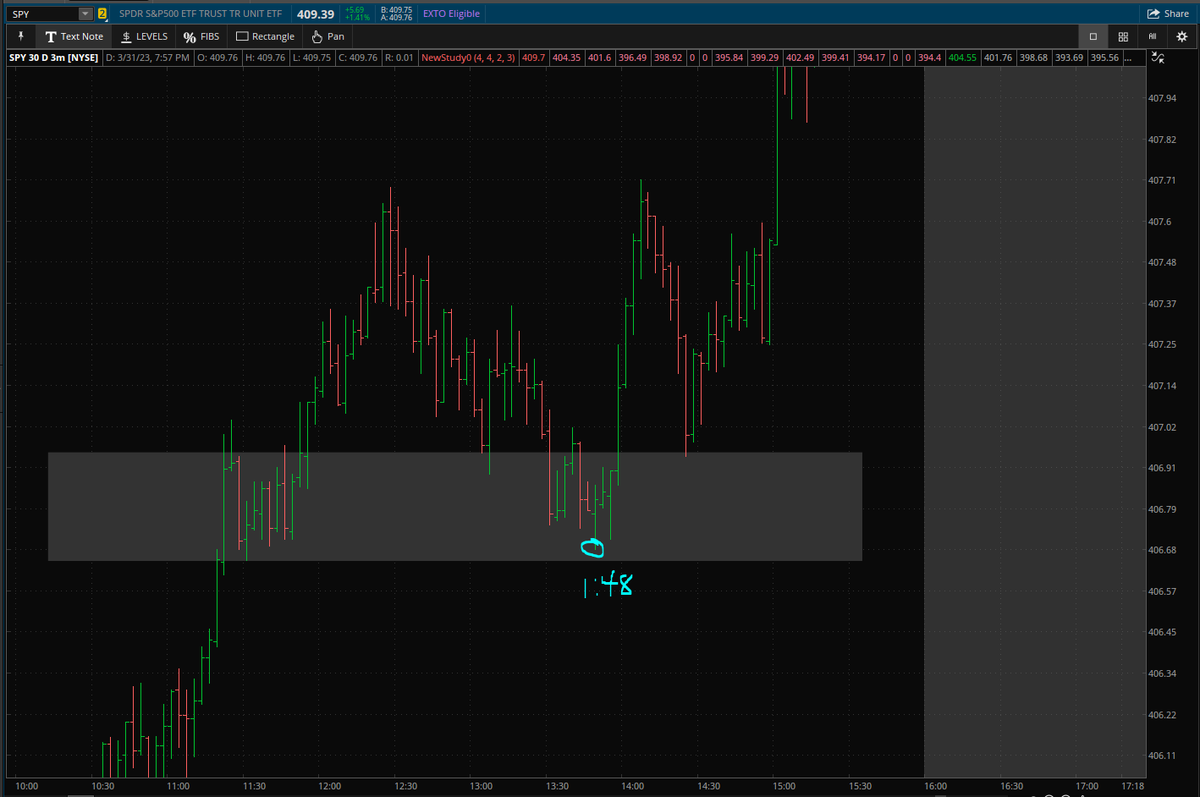Click the study value 396.49

[x=632, y=57]
